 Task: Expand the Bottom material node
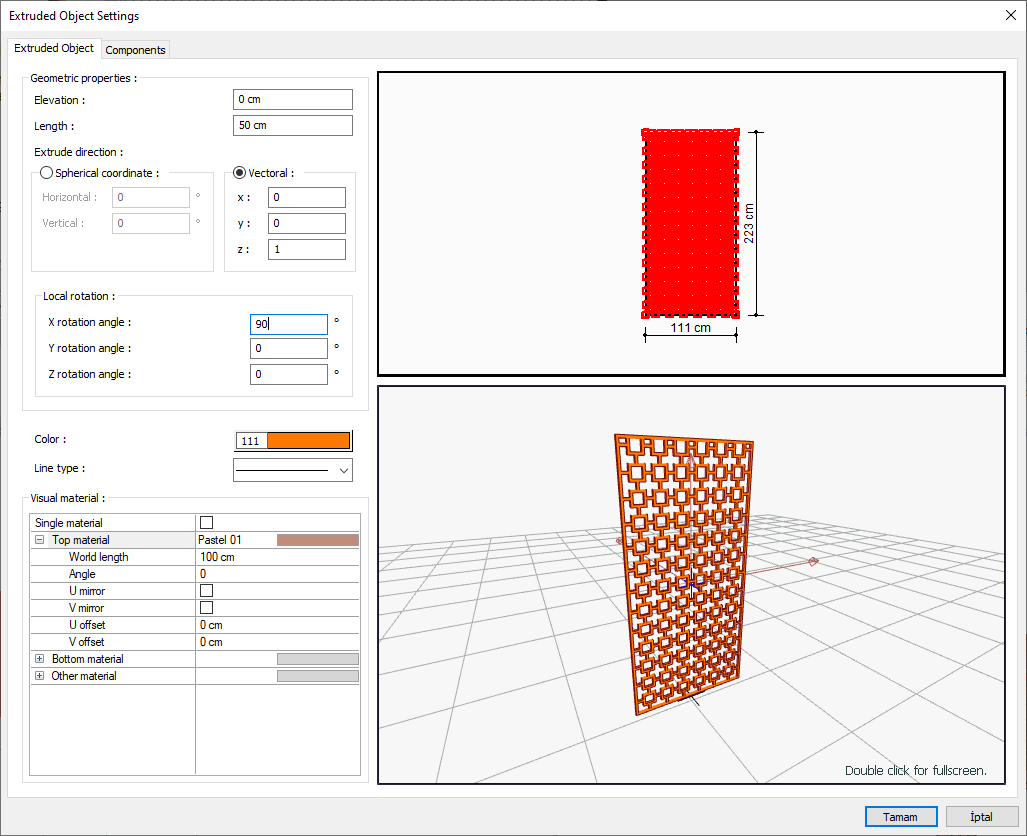40,659
